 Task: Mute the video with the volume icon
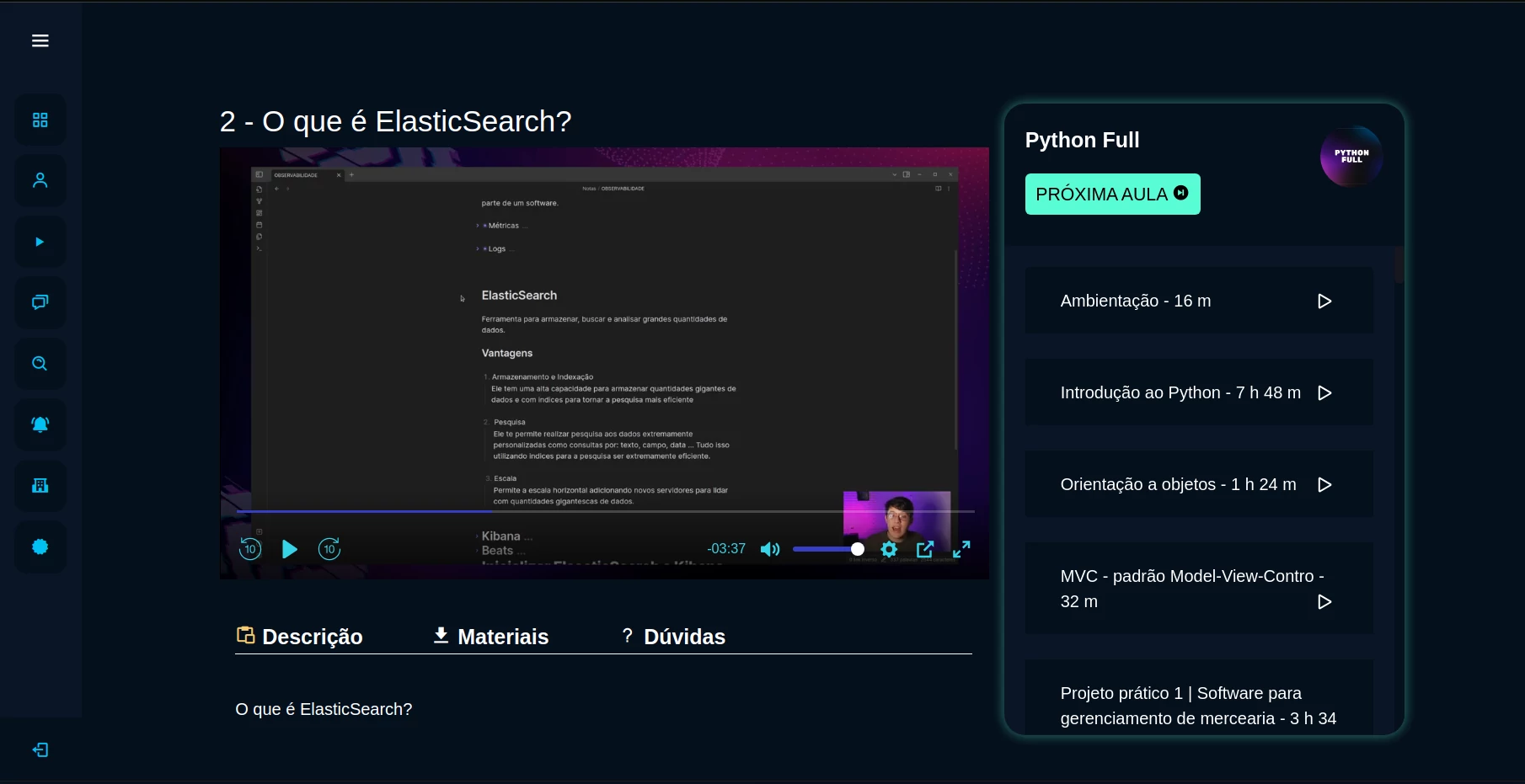click(x=769, y=549)
